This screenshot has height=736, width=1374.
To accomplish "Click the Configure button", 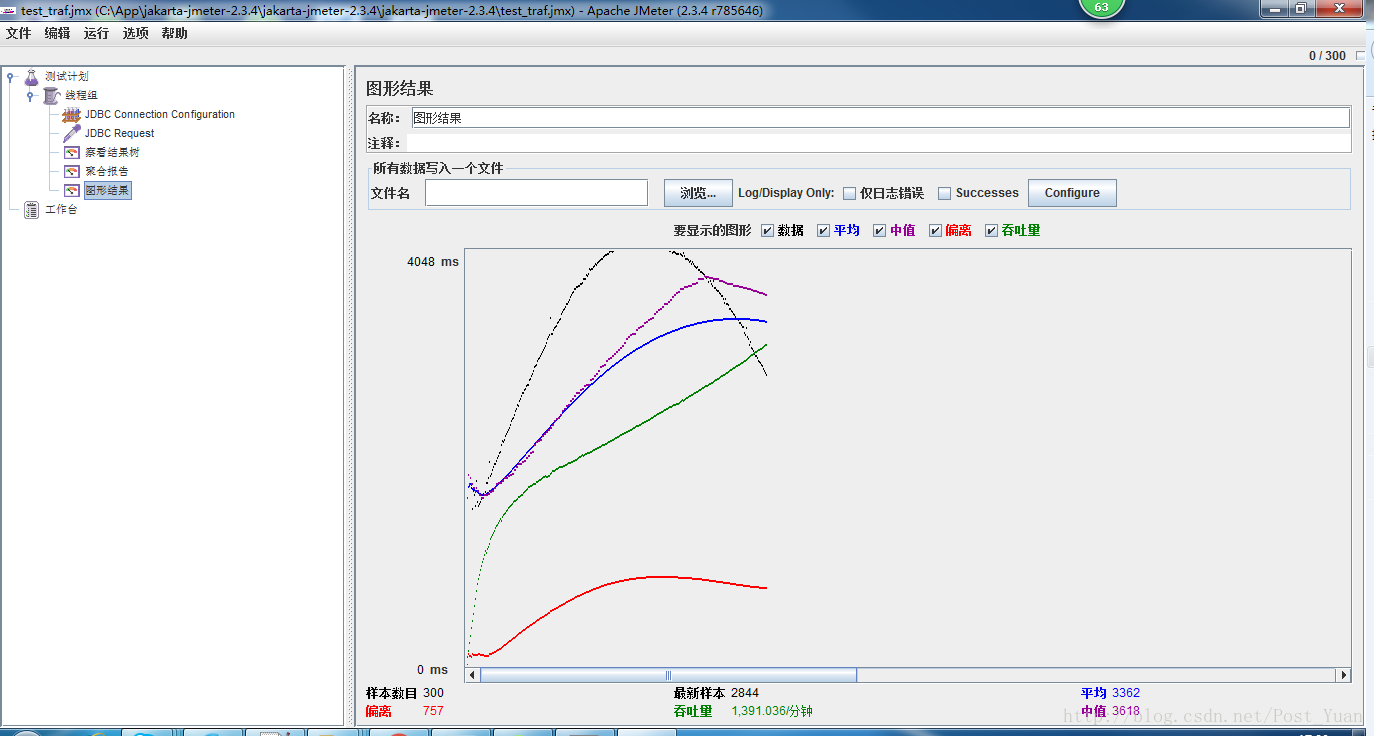I will pos(1072,193).
